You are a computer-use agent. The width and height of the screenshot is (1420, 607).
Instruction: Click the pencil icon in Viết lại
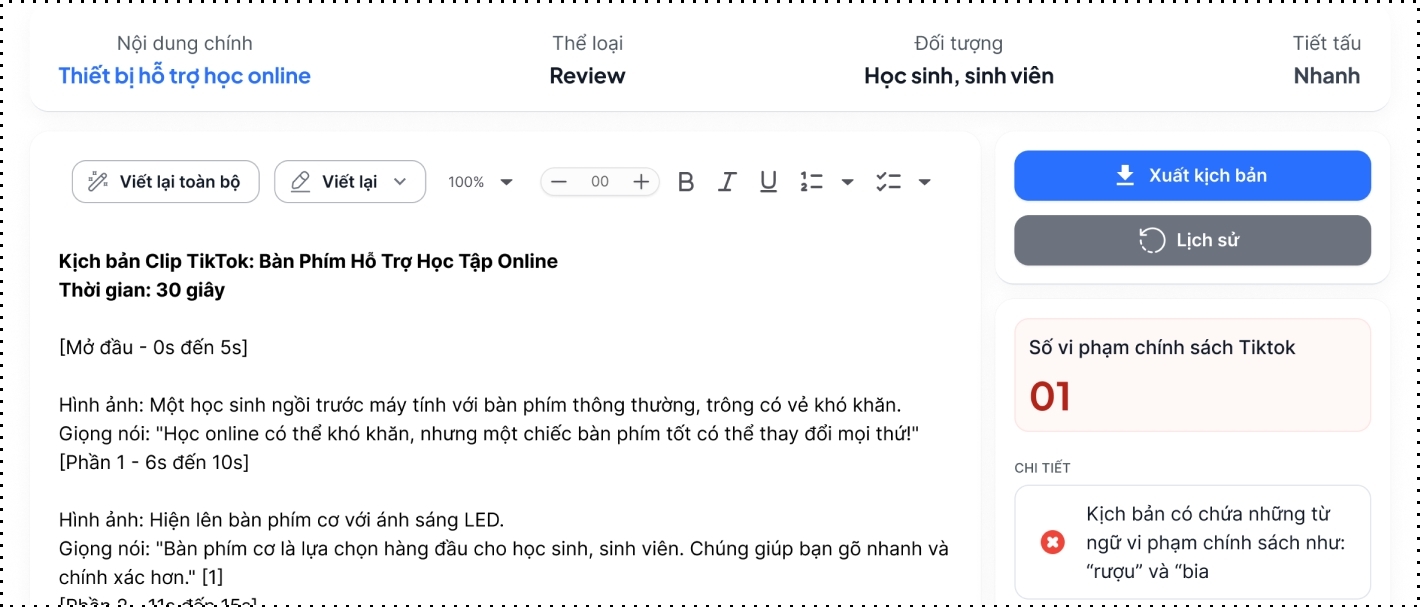point(300,182)
